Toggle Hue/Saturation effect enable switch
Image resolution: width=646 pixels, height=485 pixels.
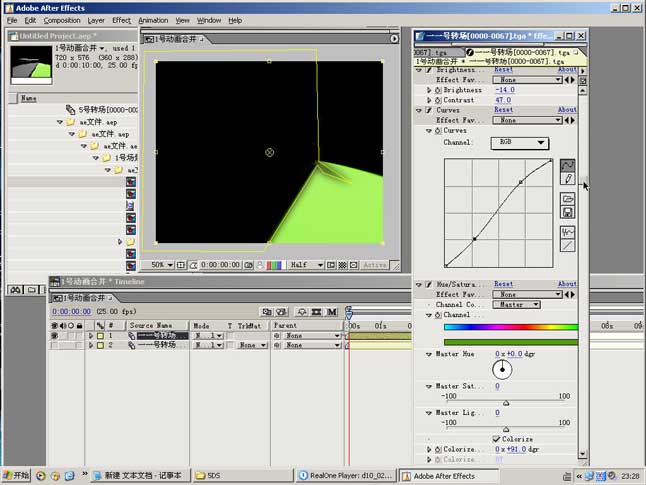[428, 284]
